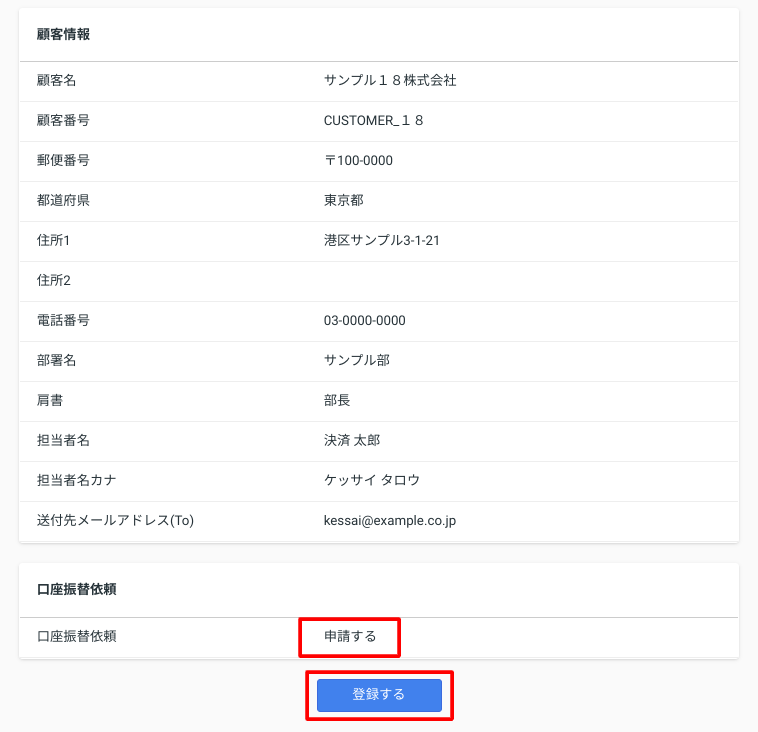Click the kessai@example.co.jp email address
Screen dimensions: 758x732
pos(390,520)
